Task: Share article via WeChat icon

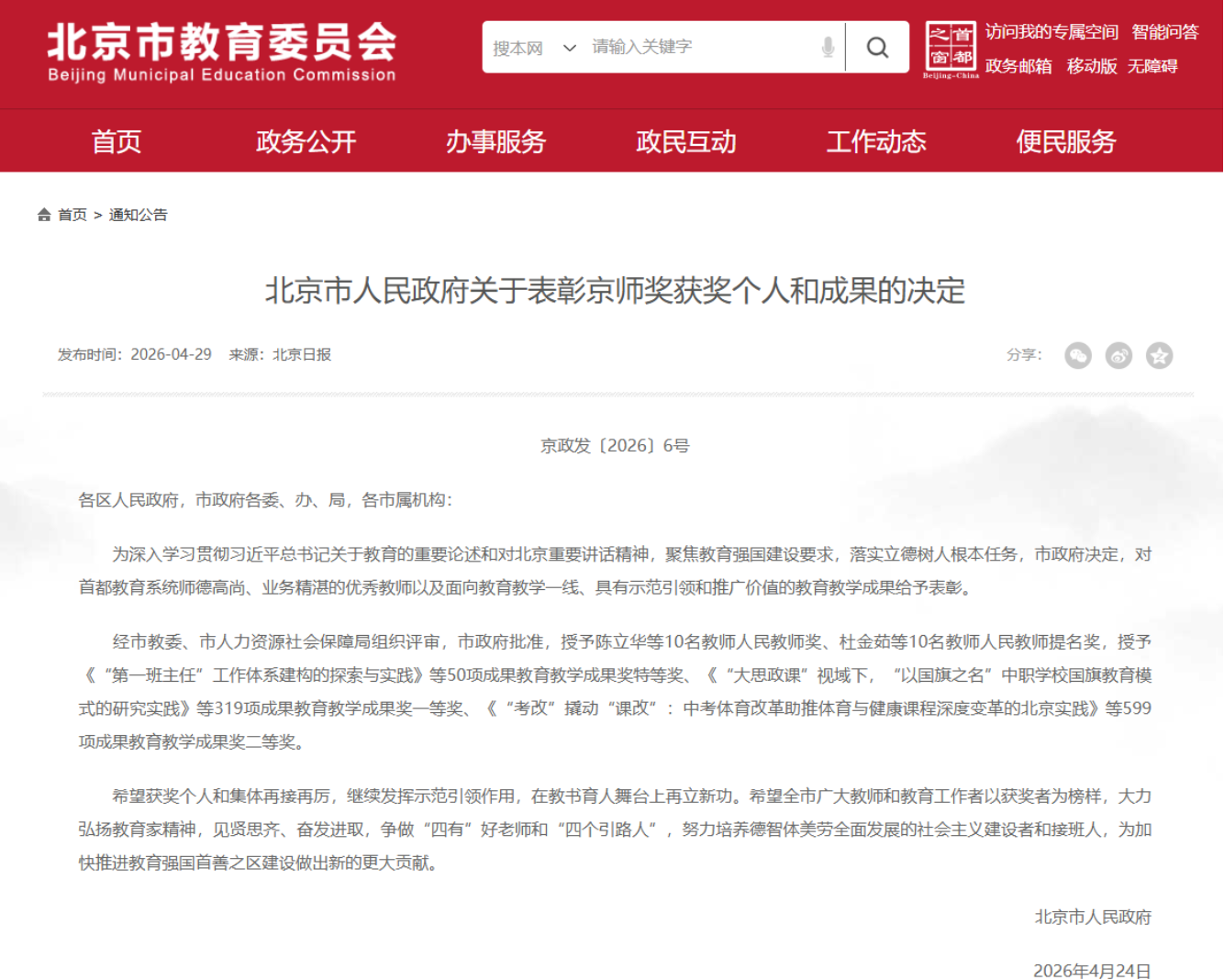Action: point(1078,355)
